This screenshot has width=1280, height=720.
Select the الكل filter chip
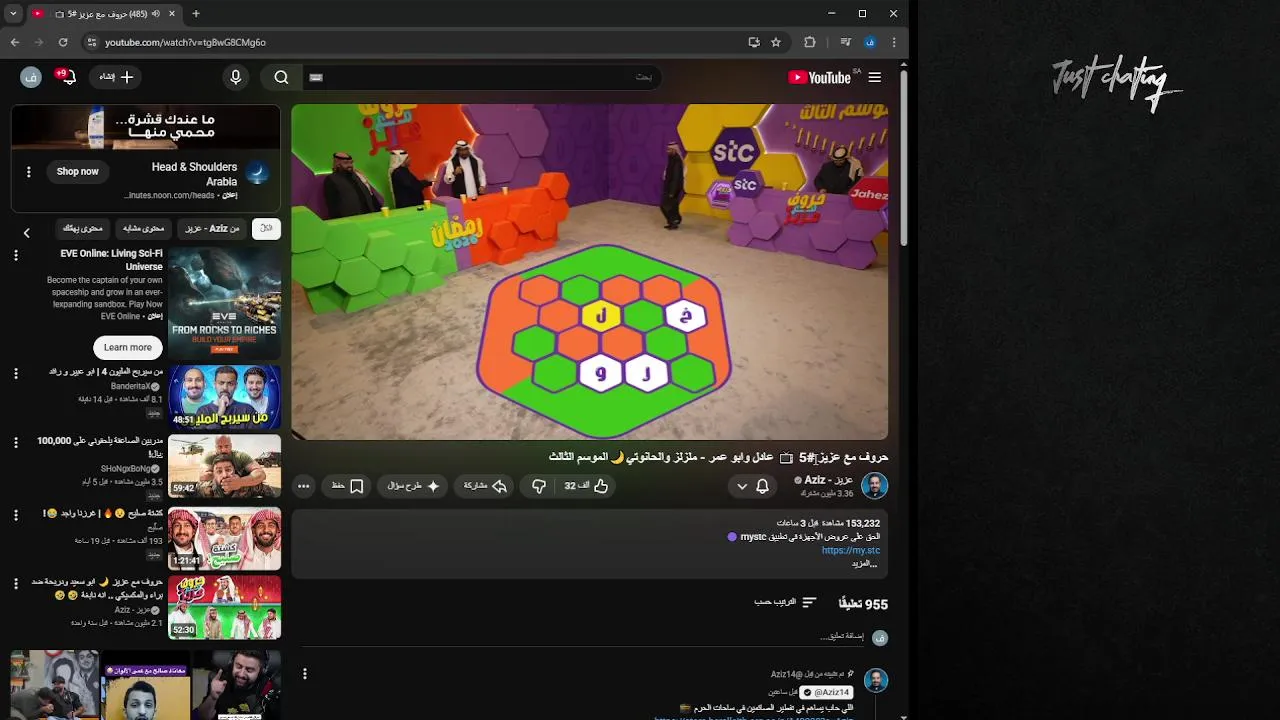pos(266,228)
